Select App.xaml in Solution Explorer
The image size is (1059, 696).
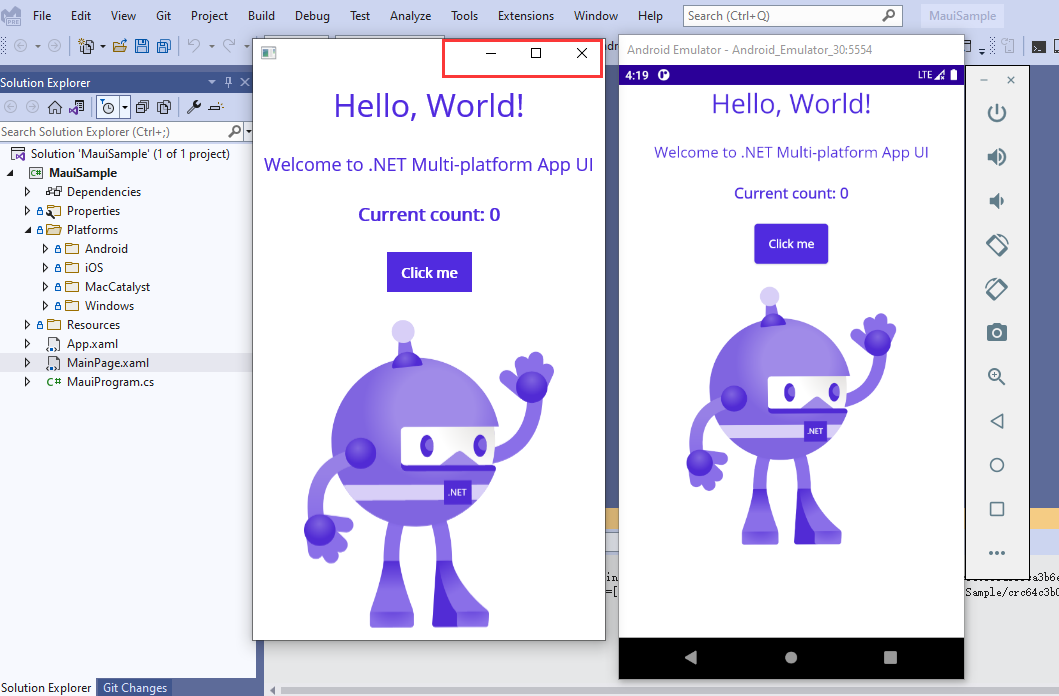(93, 344)
